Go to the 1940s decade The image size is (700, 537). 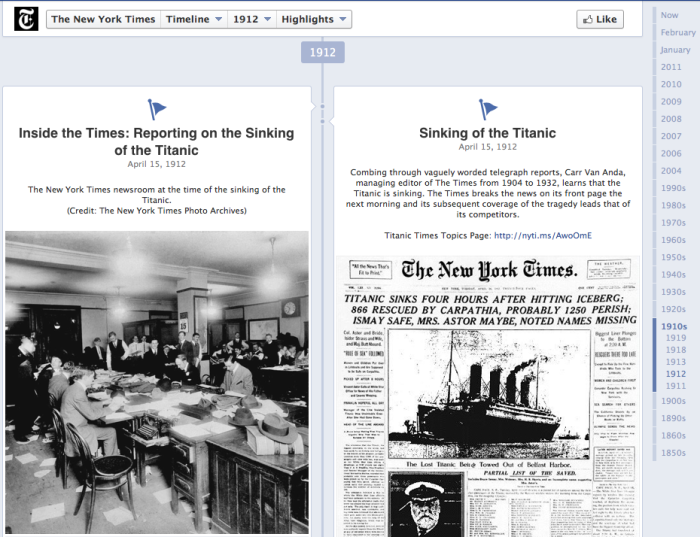673,275
